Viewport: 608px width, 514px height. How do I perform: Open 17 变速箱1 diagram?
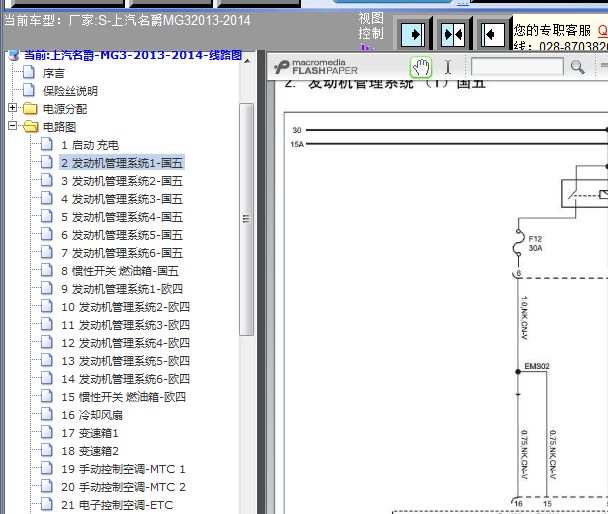[x=90, y=433]
